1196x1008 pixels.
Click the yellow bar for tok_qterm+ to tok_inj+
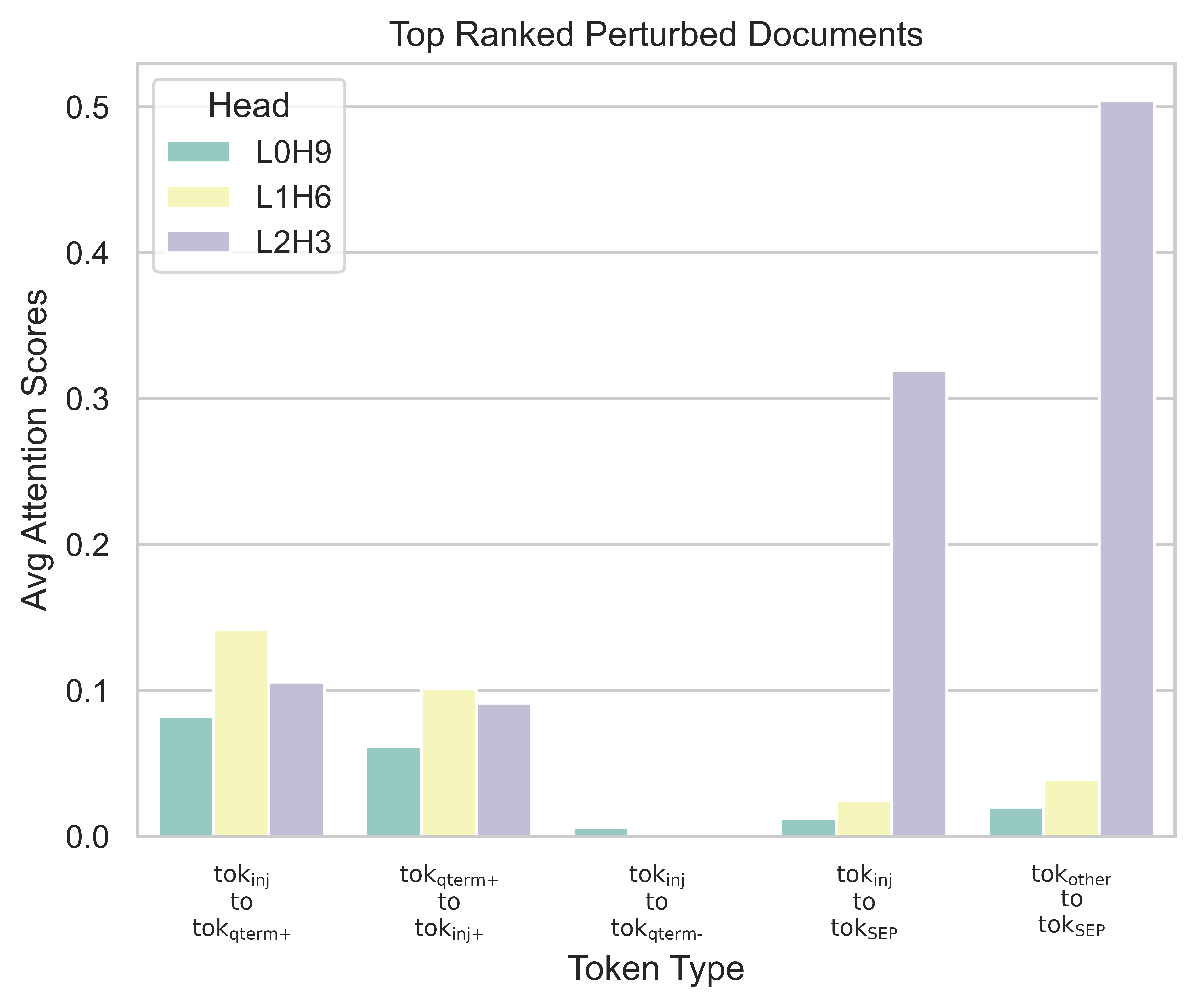tap(449, 762)
